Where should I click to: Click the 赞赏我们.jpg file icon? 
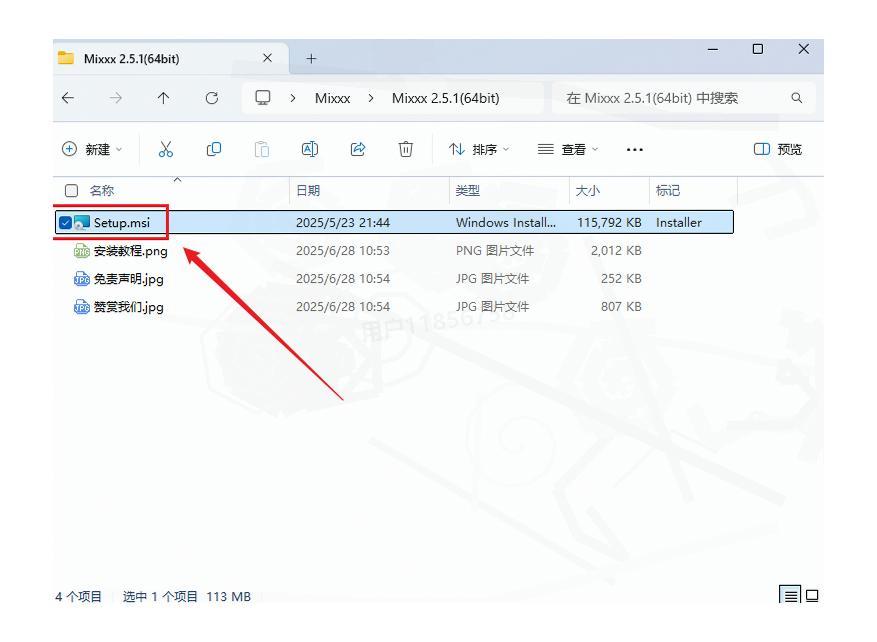[x=82, y=306]
